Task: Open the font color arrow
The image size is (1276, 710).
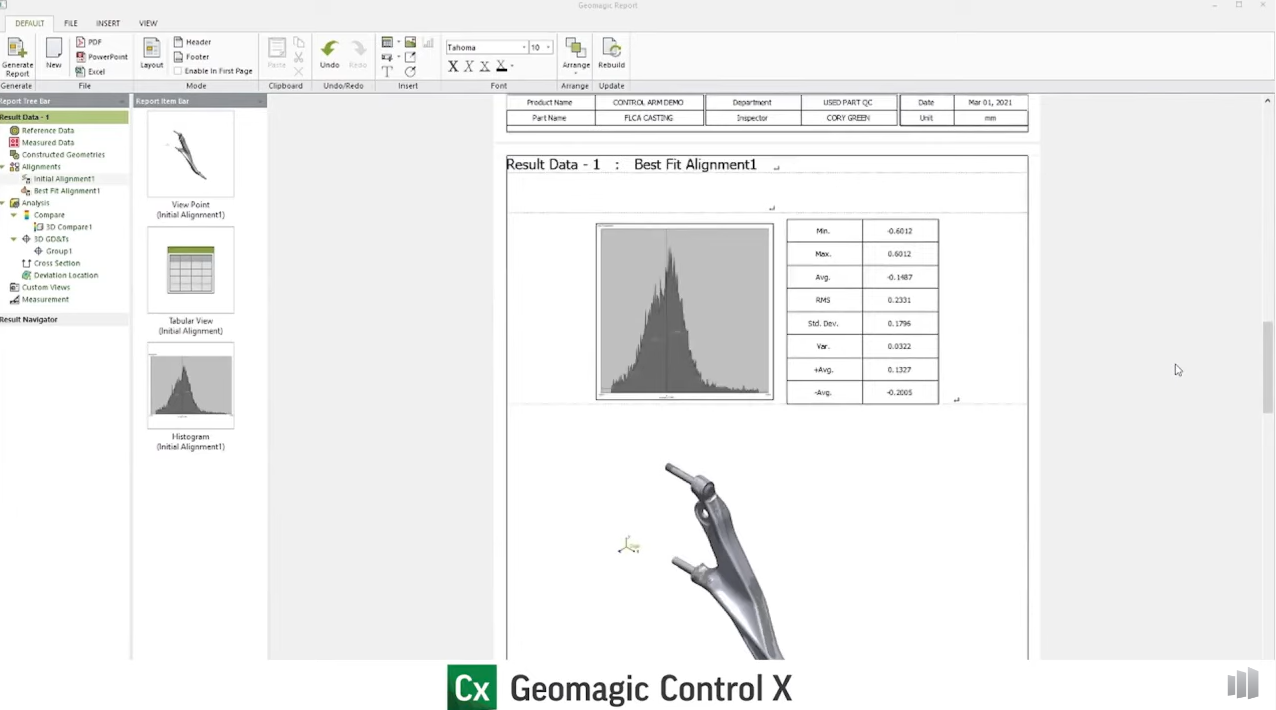Action: click(x=512, y=67)
